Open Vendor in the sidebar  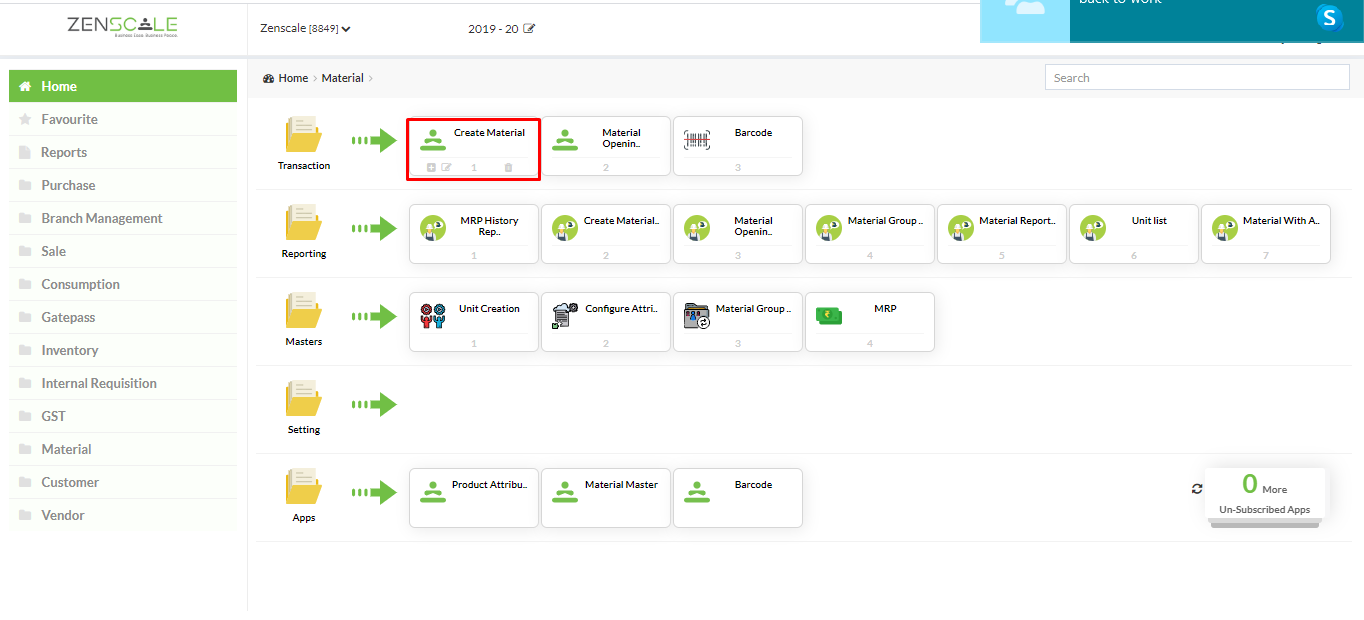(123, 515)
